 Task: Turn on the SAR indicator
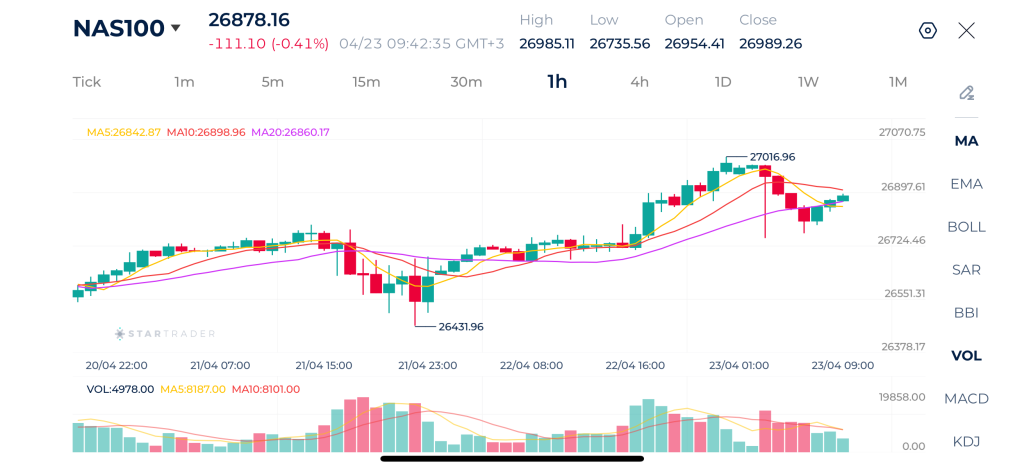click(966, 270)
